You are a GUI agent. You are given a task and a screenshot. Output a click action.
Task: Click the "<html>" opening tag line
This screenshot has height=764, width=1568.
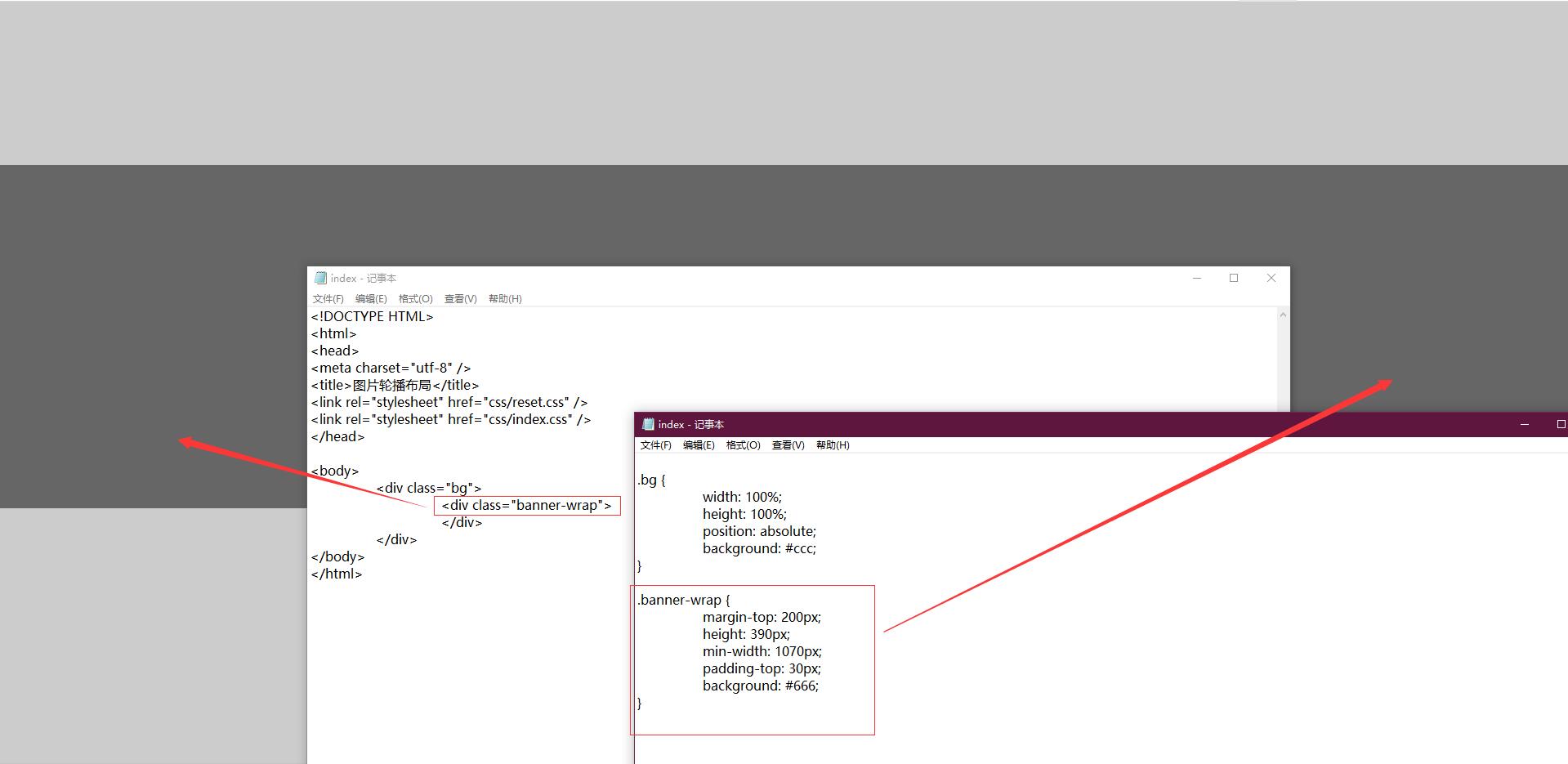click(x=334, y=333)
